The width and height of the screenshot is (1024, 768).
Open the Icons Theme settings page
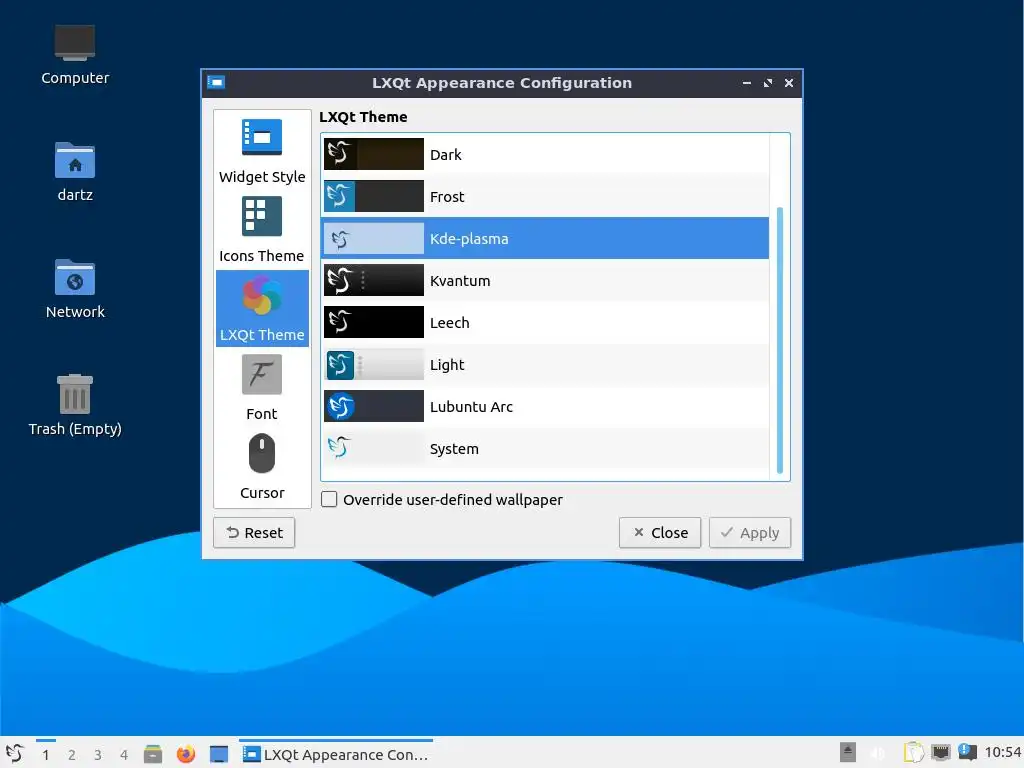tap(262, 231)
